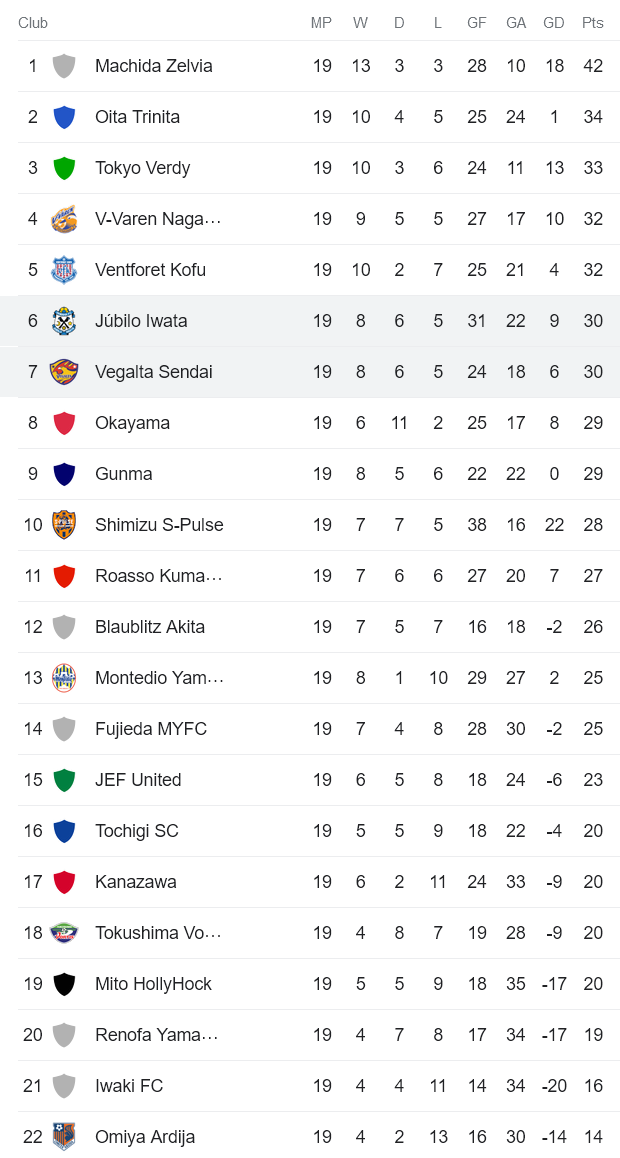Click the Oita Trinita badge icon

64,117
